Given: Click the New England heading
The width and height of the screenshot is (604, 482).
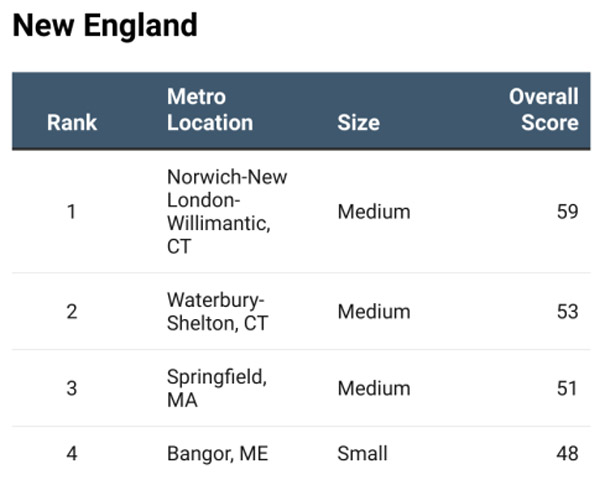Looking at the screenshot, I should (105, 26).
